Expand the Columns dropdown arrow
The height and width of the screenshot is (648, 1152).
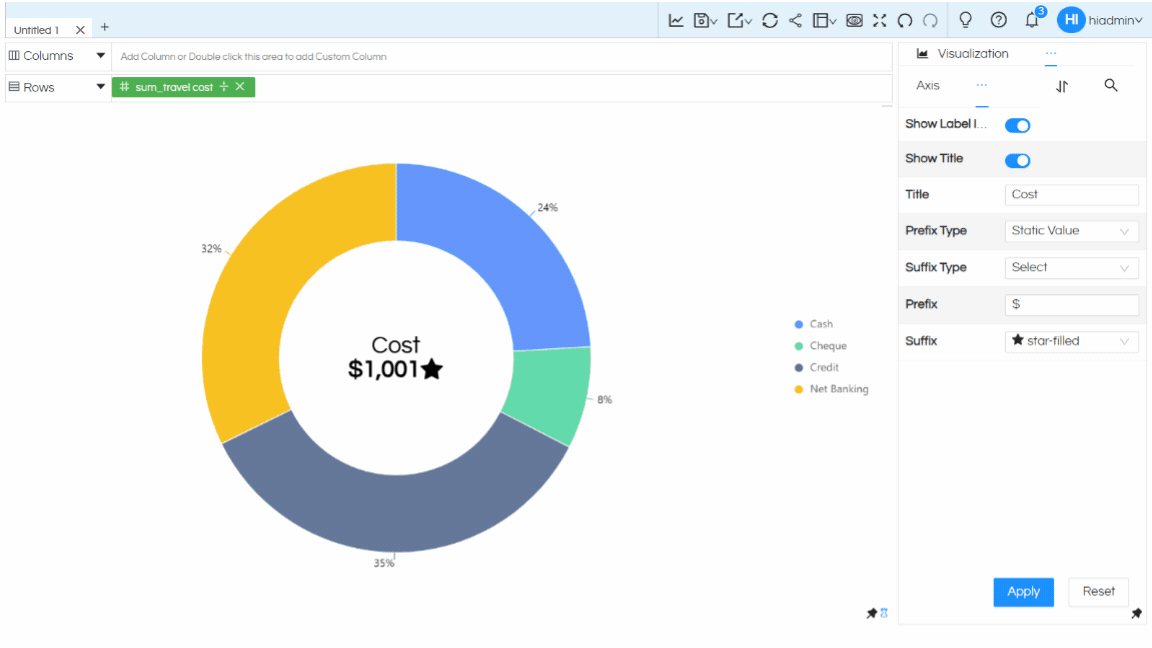pyautogui.click(x=101, y=56)
